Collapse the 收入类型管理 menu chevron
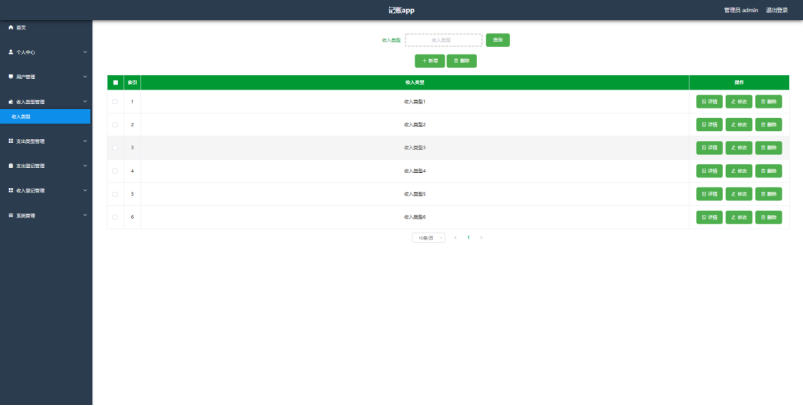The height and width of the screenshot is (406, 803). (85, 102)
